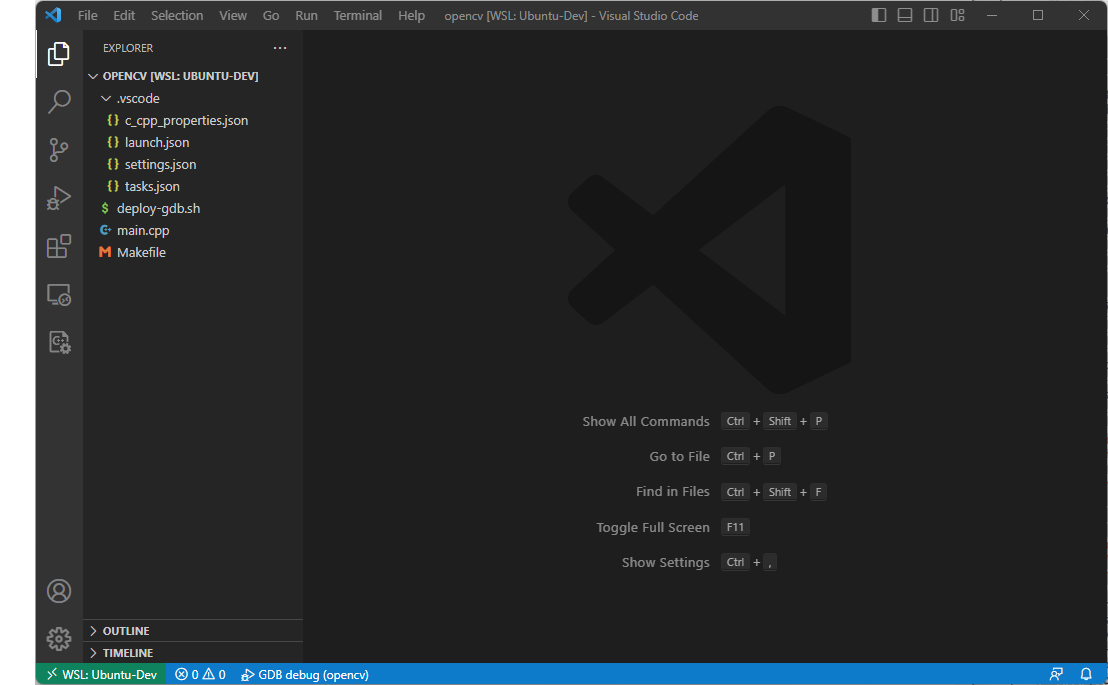
Task: Open the Accounts menu icon
Action: pos(59,591)
